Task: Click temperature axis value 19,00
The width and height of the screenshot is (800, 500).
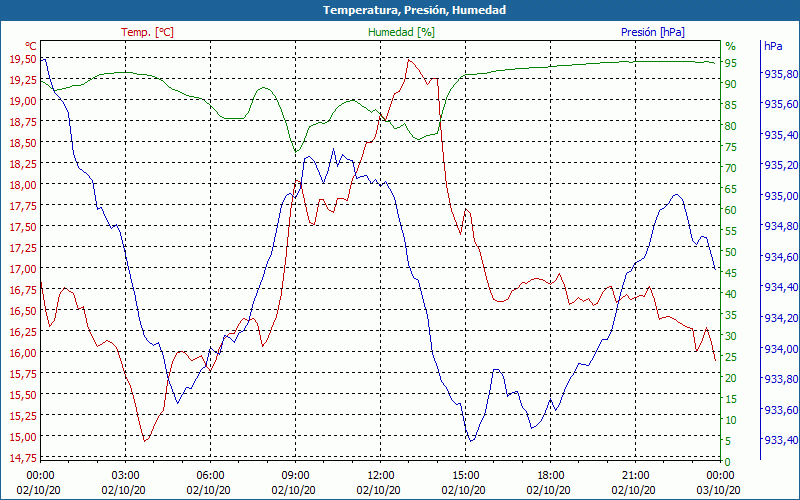Action: tap(23, 101)
